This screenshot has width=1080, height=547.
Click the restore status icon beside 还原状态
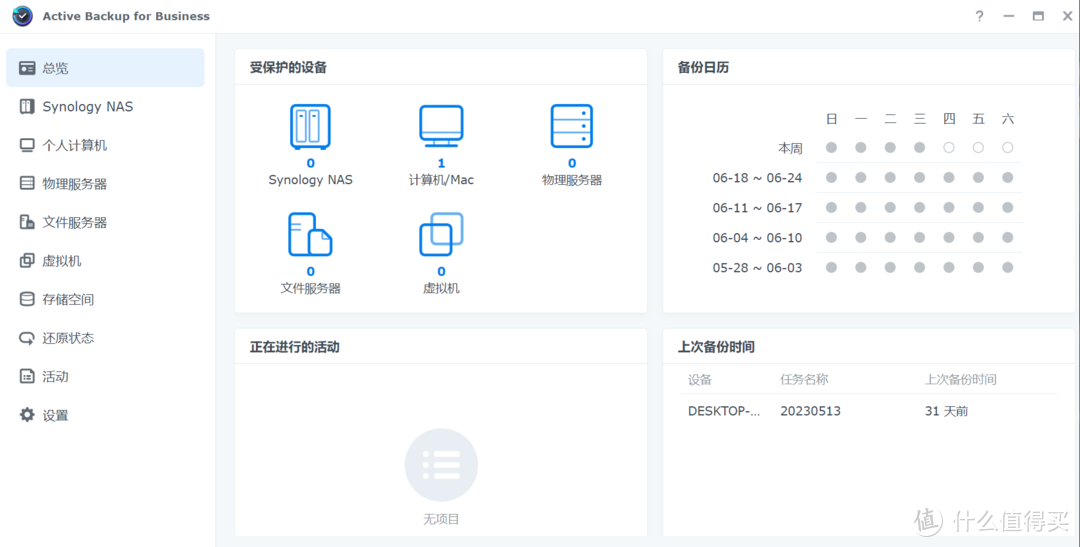[27, 338]
